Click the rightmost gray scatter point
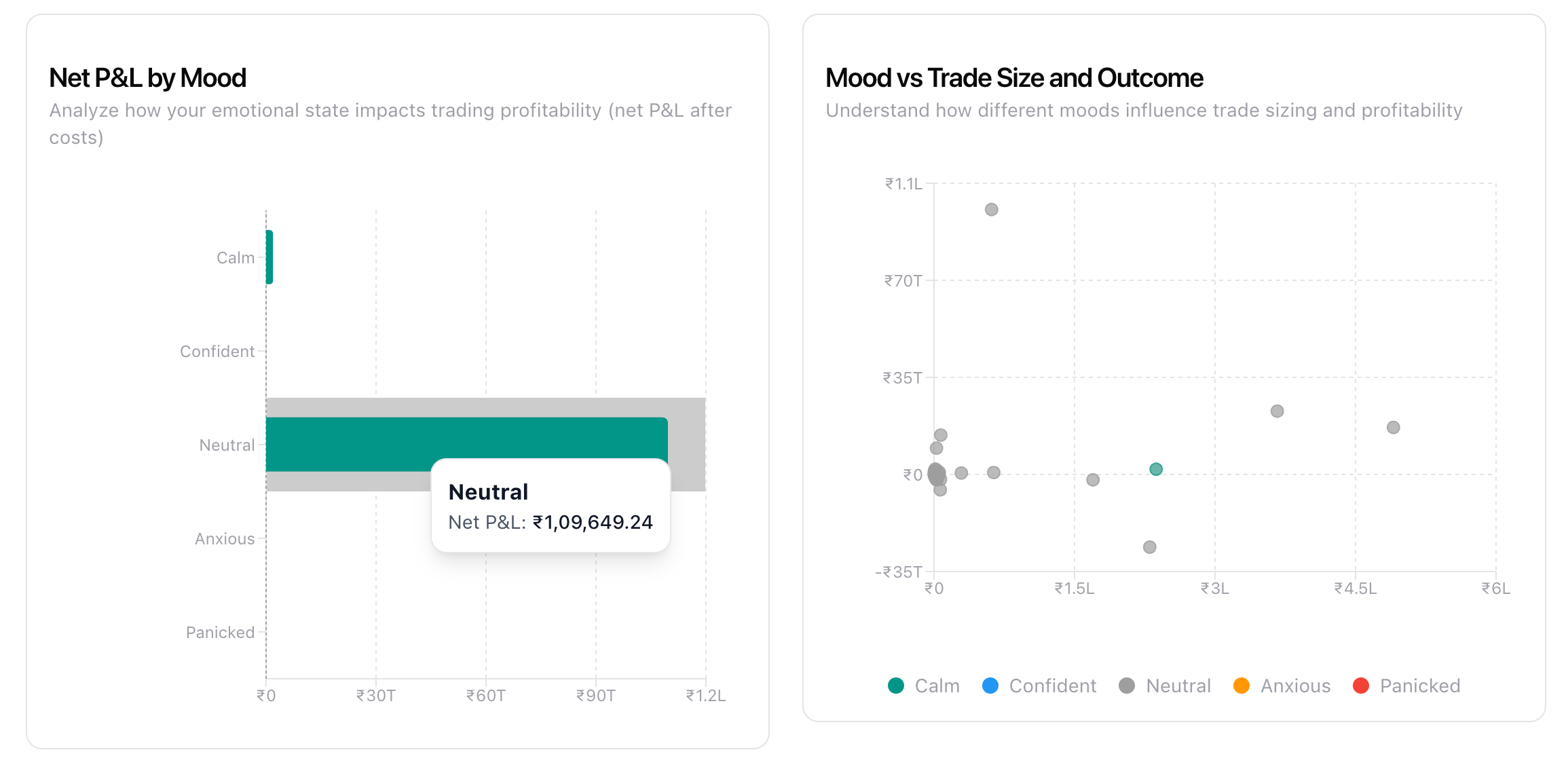Image resolution: width=1568 pixels, height=767 pixels. click(1394, 428)
